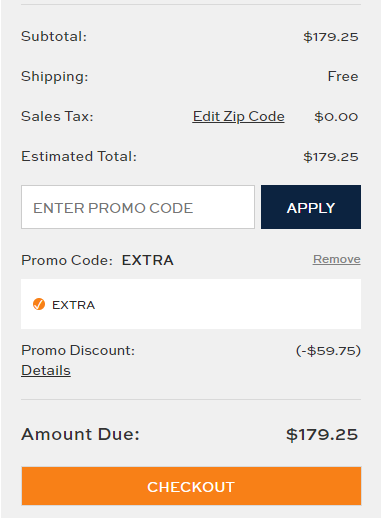
Task: Click the orange checkmark icon beside EXTRA
Action: pyautogui.click(x=39, y=304)
